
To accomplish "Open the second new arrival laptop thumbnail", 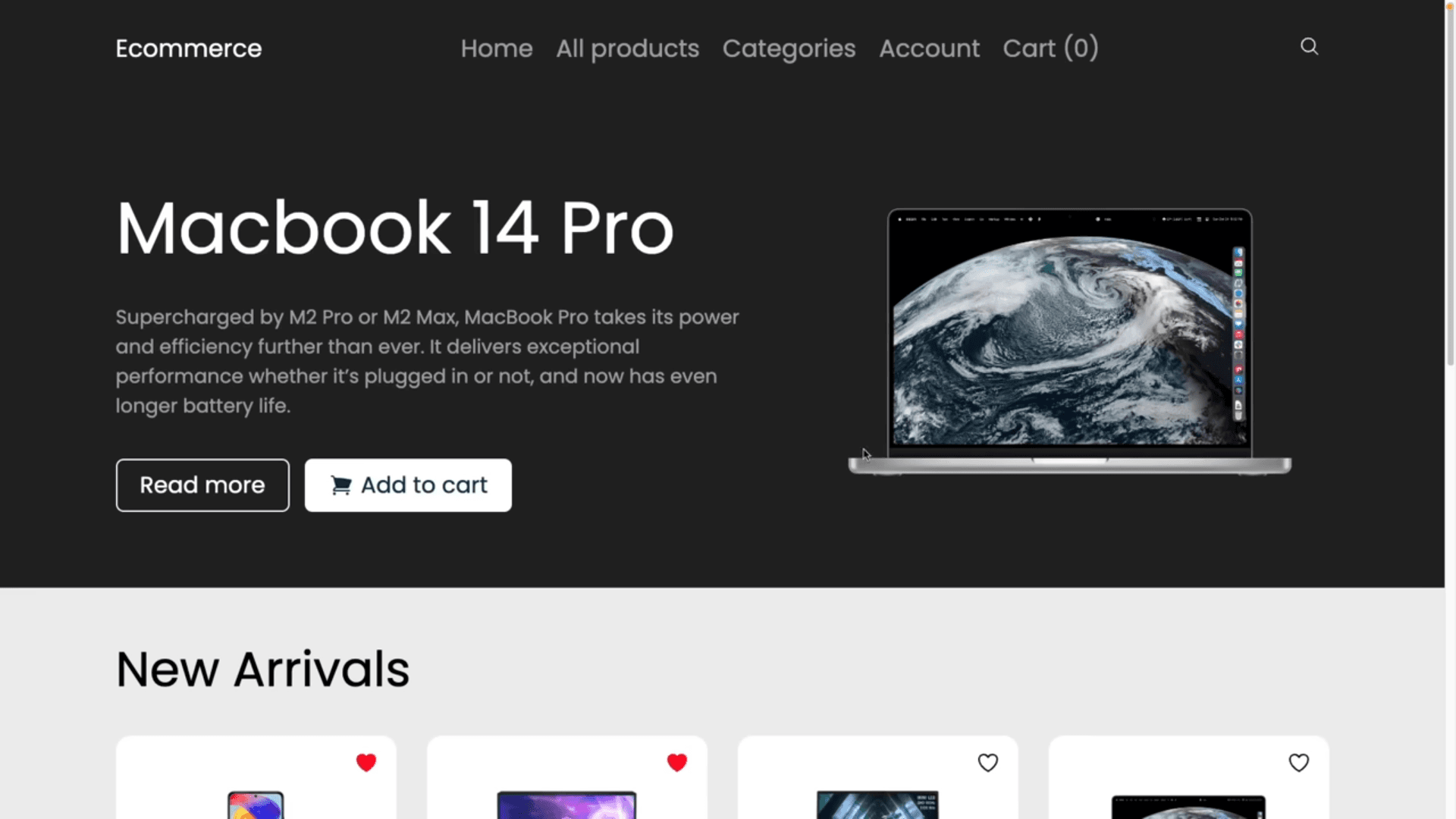I will click(x=566, y=805).
